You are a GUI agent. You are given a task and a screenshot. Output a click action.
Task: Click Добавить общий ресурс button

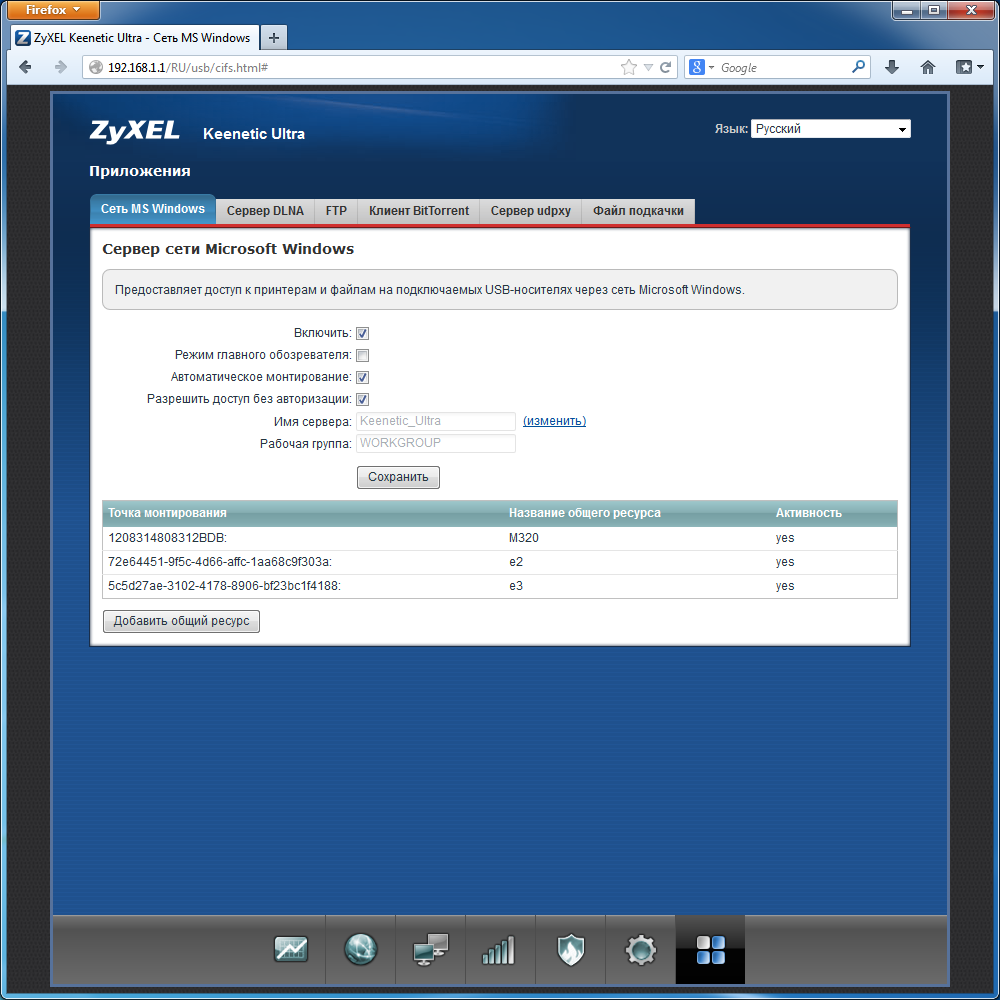point(181,621)
